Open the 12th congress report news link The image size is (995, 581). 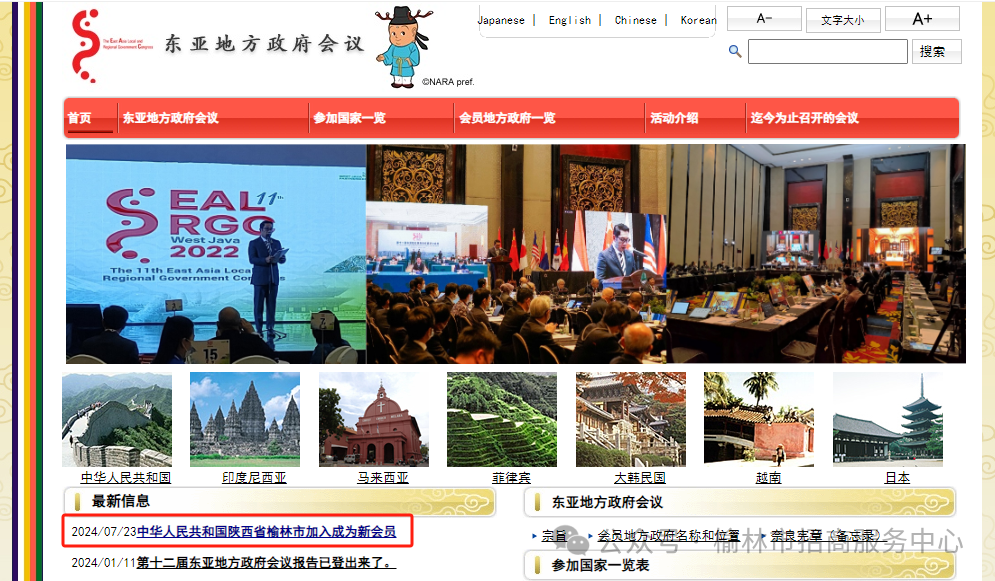click(266, 563)
